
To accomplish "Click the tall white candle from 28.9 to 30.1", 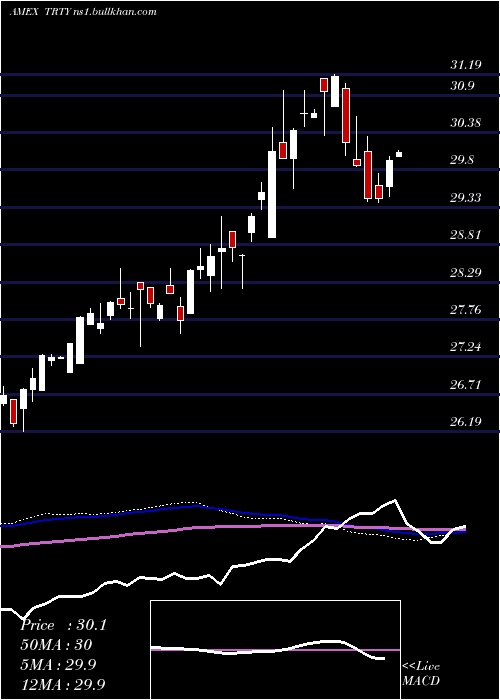I will pos(272,194).
